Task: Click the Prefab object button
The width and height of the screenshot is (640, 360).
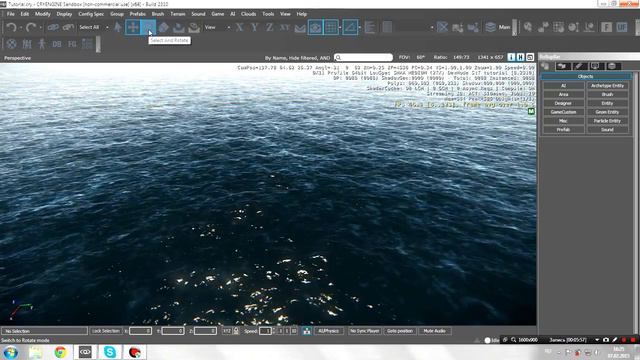Action: (x=563, y=130)
